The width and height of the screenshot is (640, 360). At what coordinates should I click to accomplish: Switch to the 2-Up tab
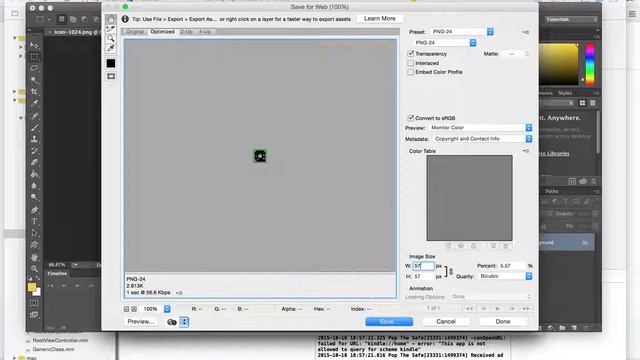coord(187,31)
